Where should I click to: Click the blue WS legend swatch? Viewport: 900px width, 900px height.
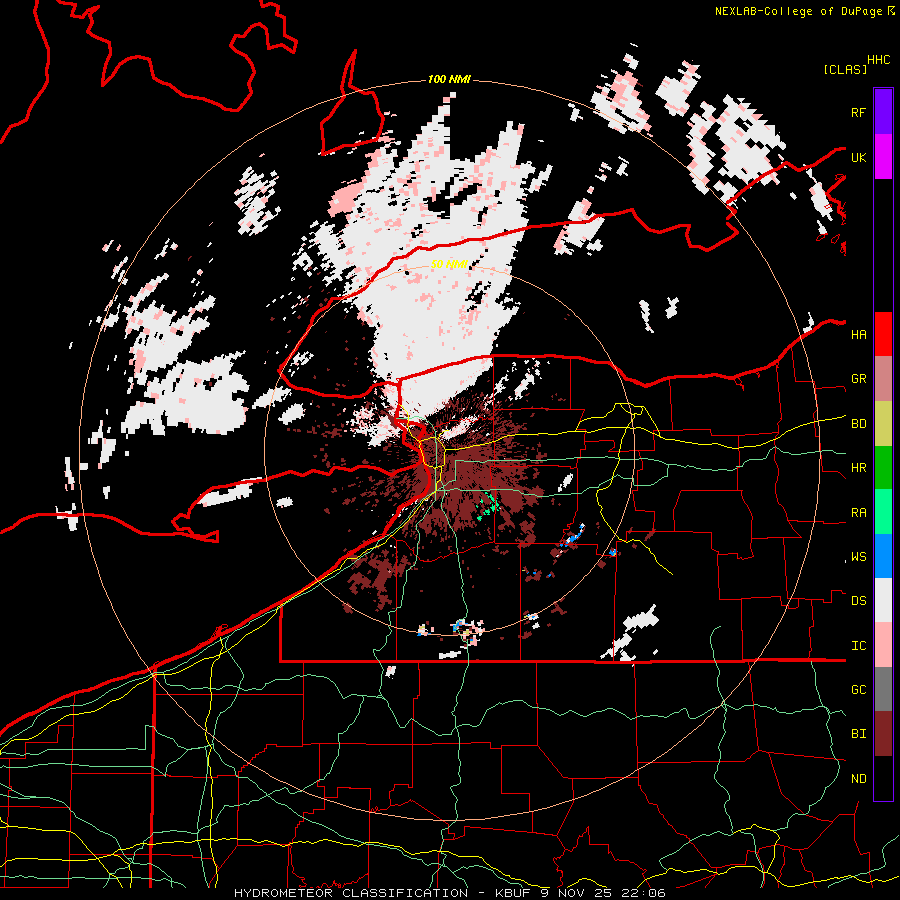pyautogui.click(x=883, y=556)
